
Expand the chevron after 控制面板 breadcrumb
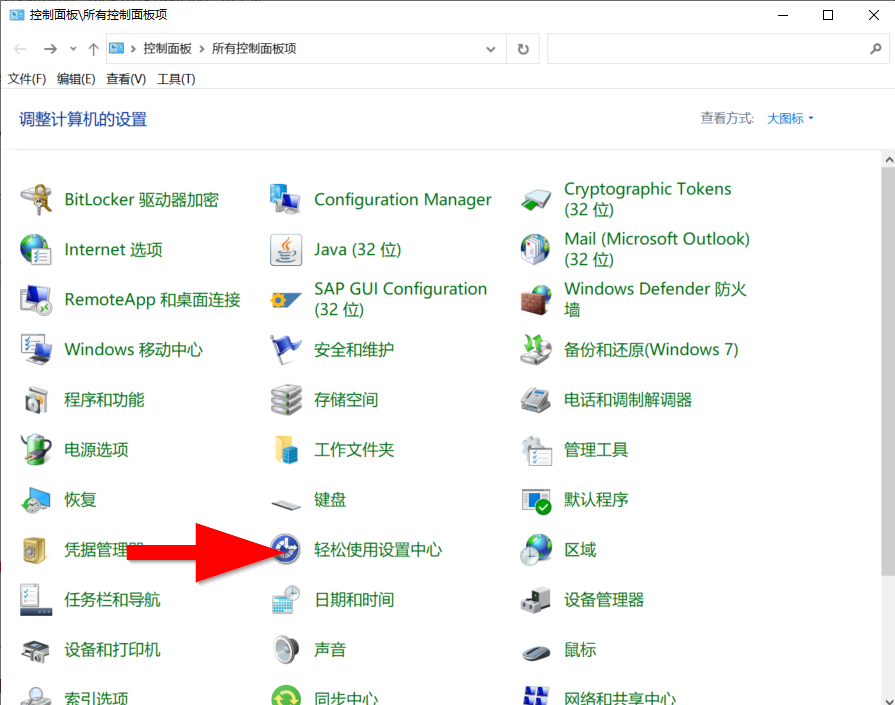tap(201, 49)
